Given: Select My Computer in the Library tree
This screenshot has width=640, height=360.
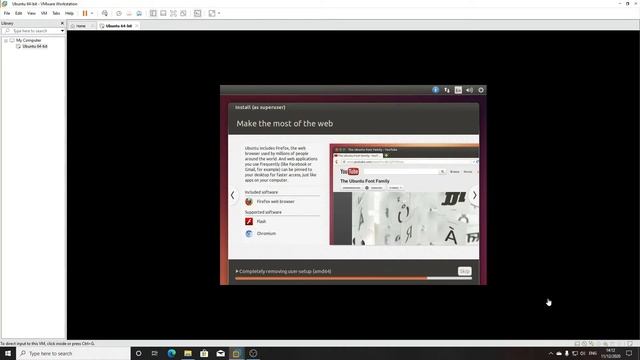Looking at the screenshot, I should tap(29, 40).
